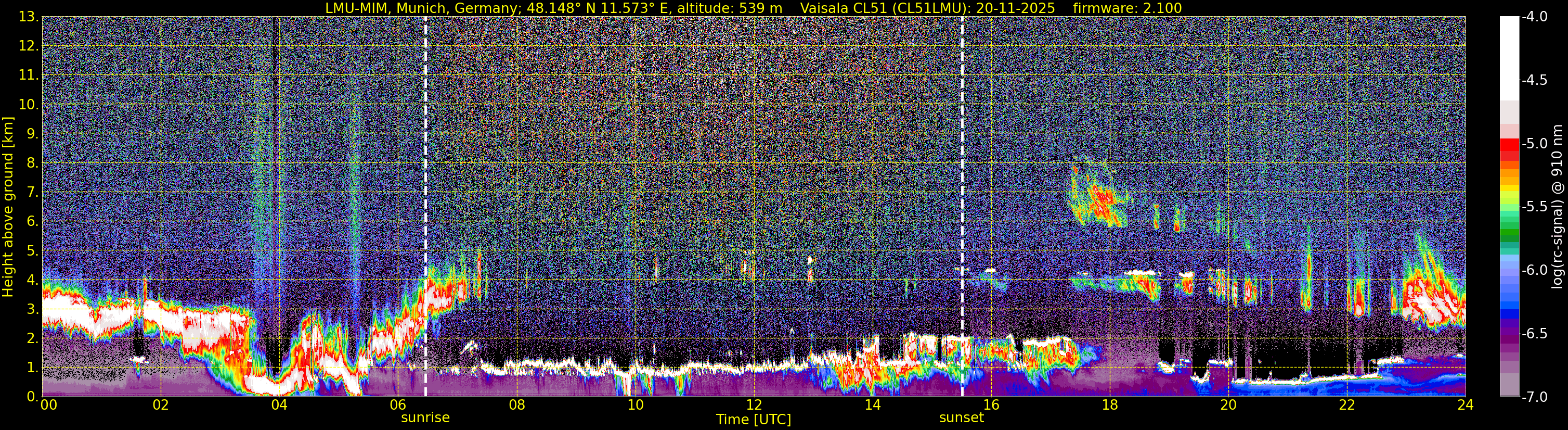The height and width of the screenshot is (430, 1568).
Task: Click the 'Time [UTC]' axis label
Action: click(754, 420)
